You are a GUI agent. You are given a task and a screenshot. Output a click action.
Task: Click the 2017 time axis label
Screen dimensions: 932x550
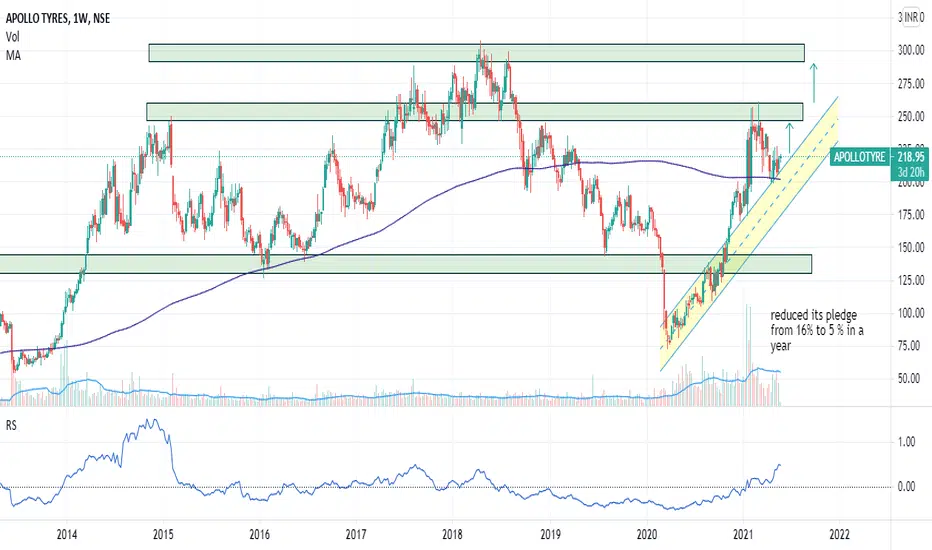click(x=356, y=535)
